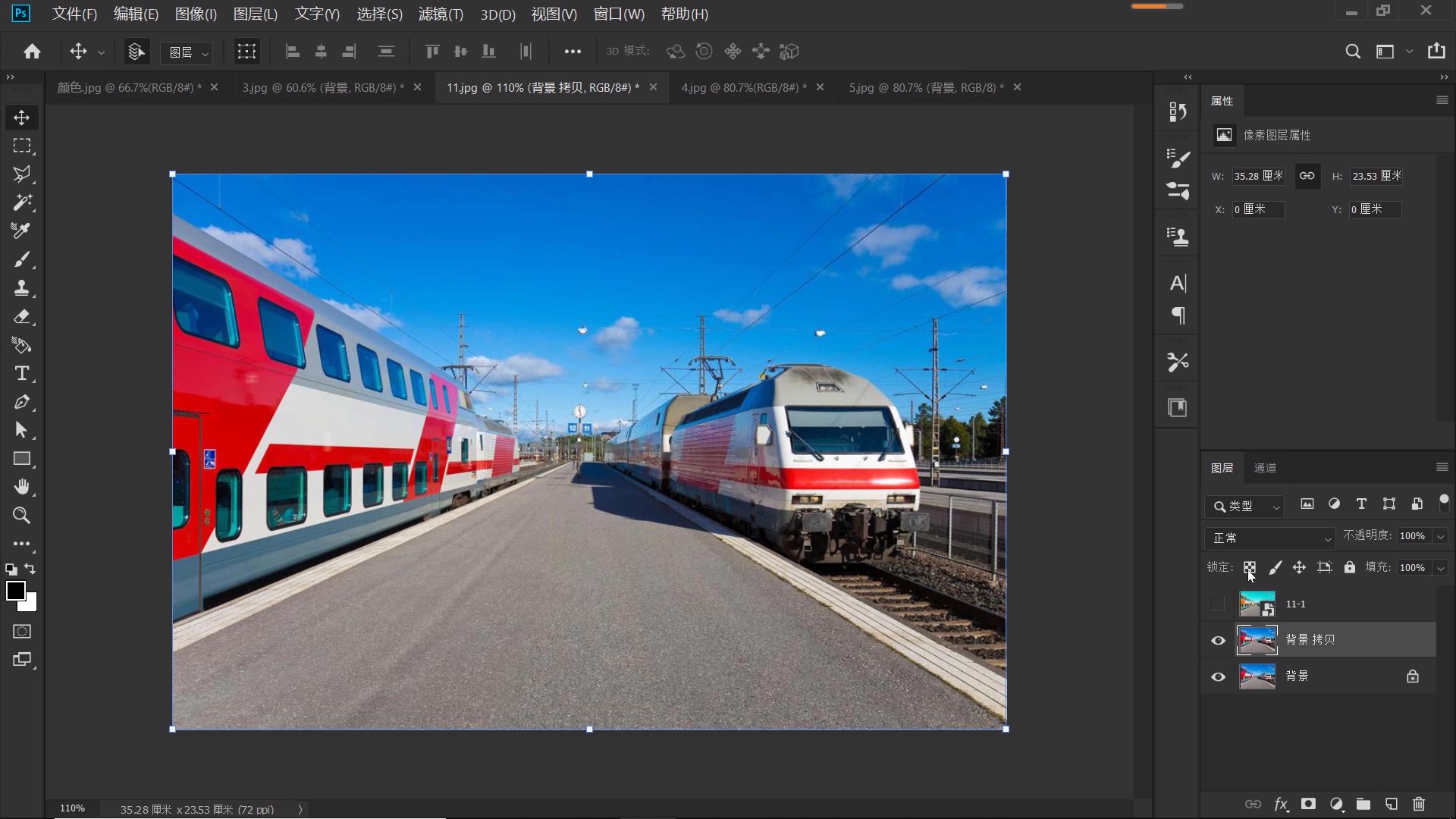Close the 5.jpg document tab
Image resolution: width=1456 pixels, height=819 pixels.
click(x=1018, y=87)
